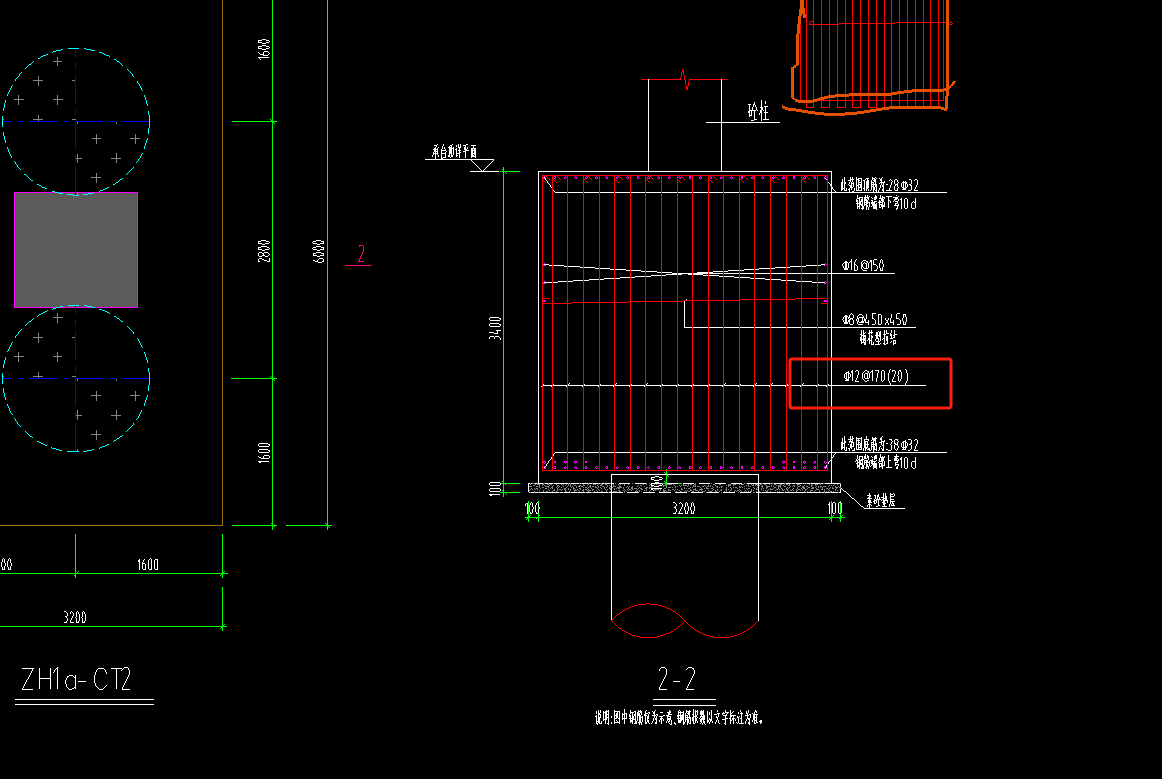Select the 6000 overall dimension text
This screenshot has width=1162, height=779.
319,251
